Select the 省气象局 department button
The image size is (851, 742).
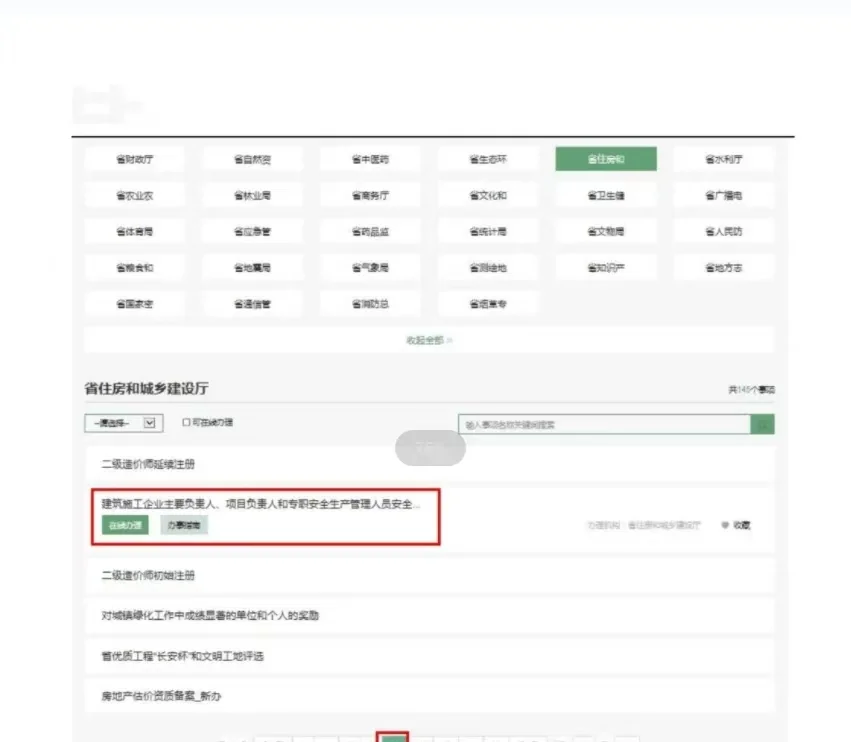point(370,267)
